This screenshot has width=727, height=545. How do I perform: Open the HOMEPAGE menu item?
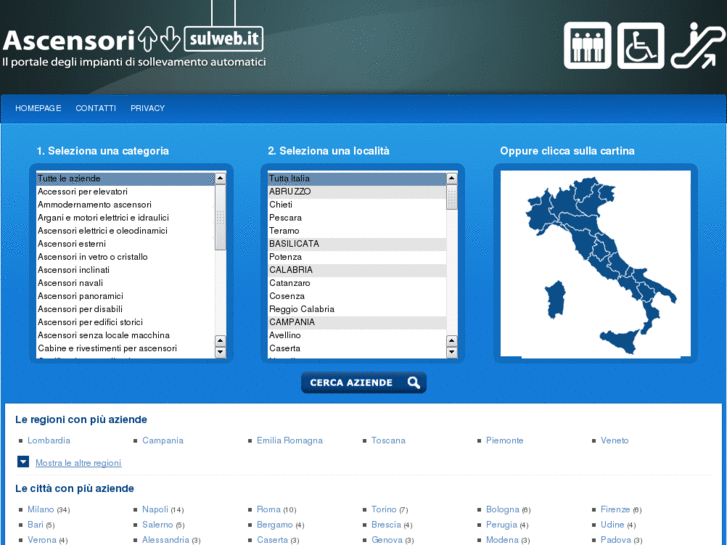(38, 108)
